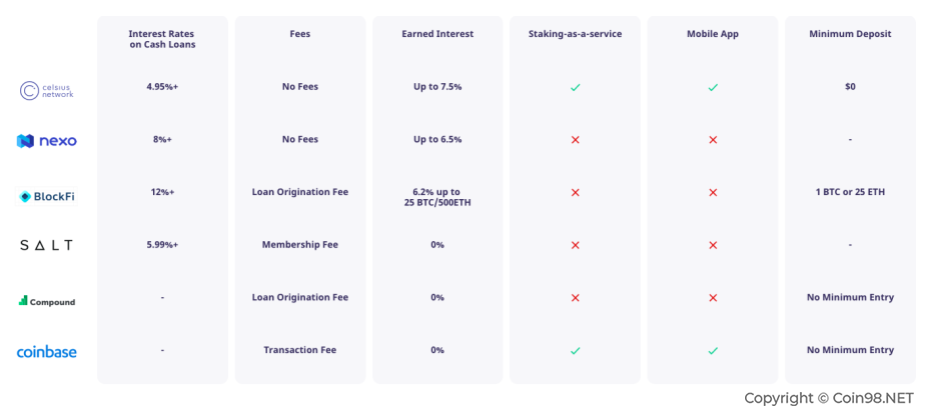This screenshot has width=930, height=412.
Task: Click the Coinbase Transaction Fee cell
Action: [300, 350]
